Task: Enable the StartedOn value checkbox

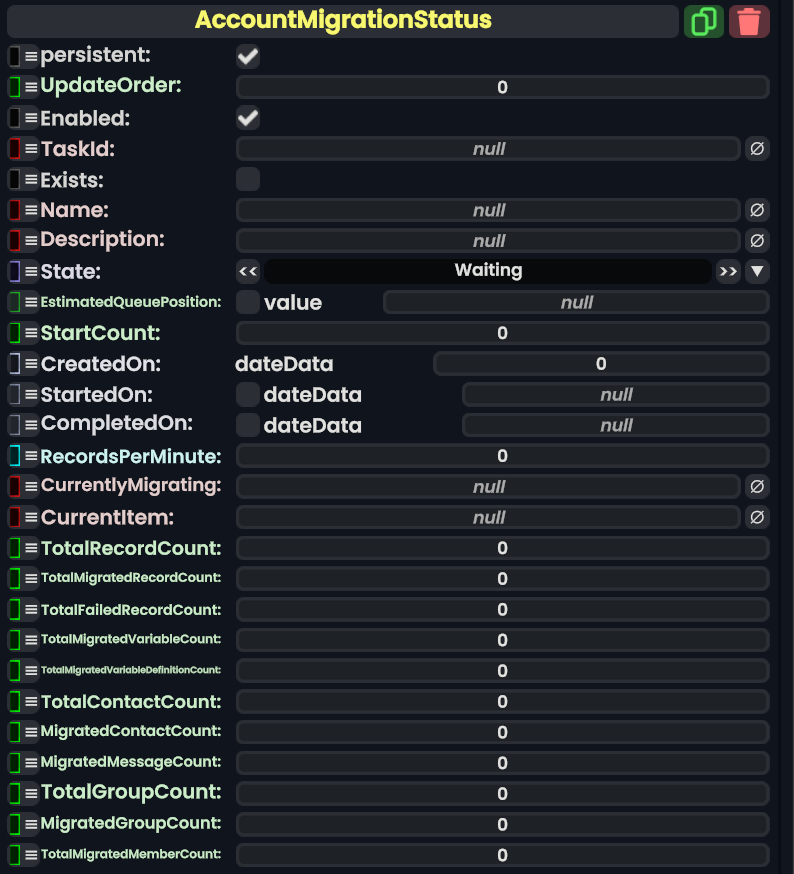Action: [x=248, y=395]
